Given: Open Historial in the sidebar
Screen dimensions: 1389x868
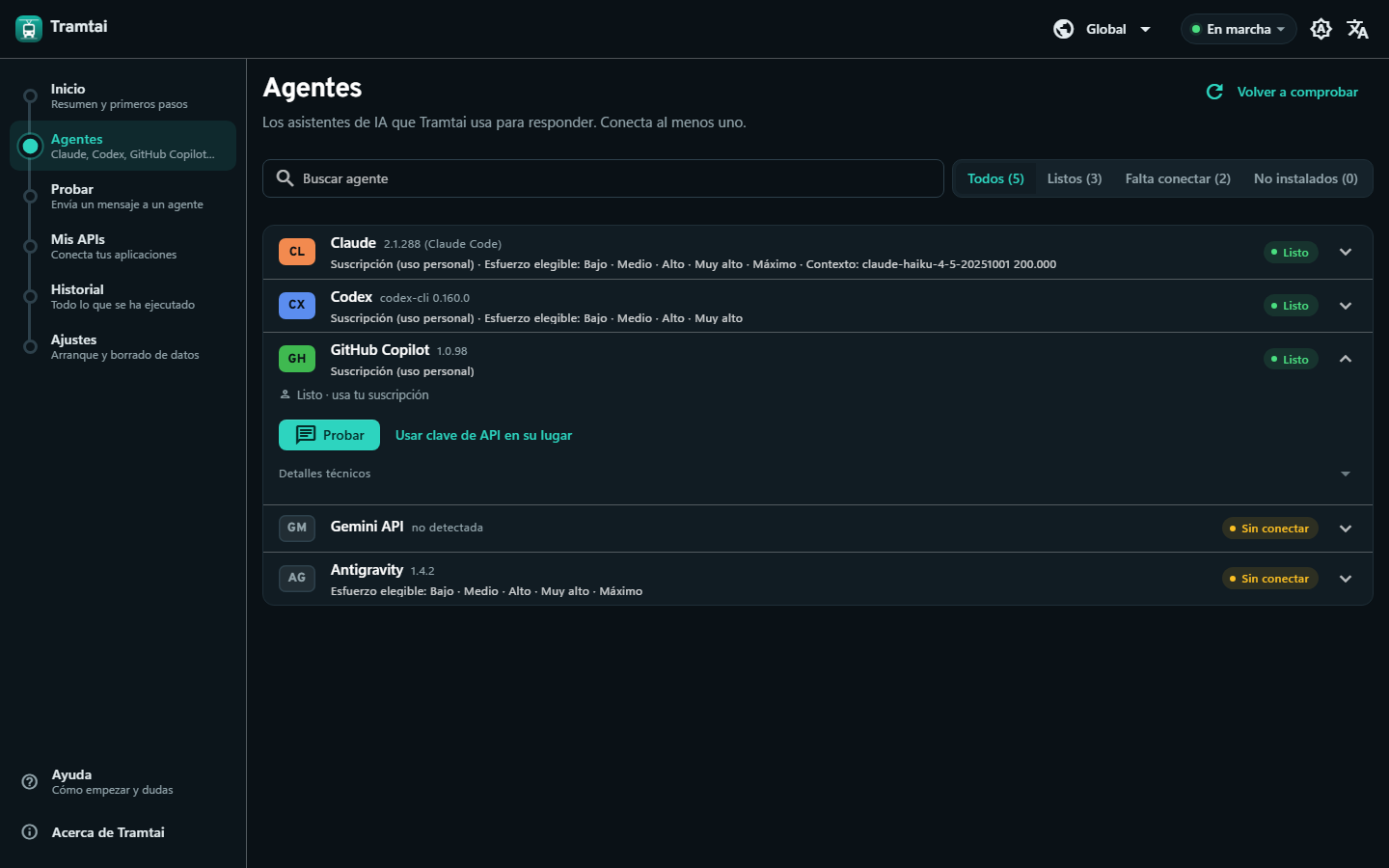Looking at the screenshot, I should point(123,296).
